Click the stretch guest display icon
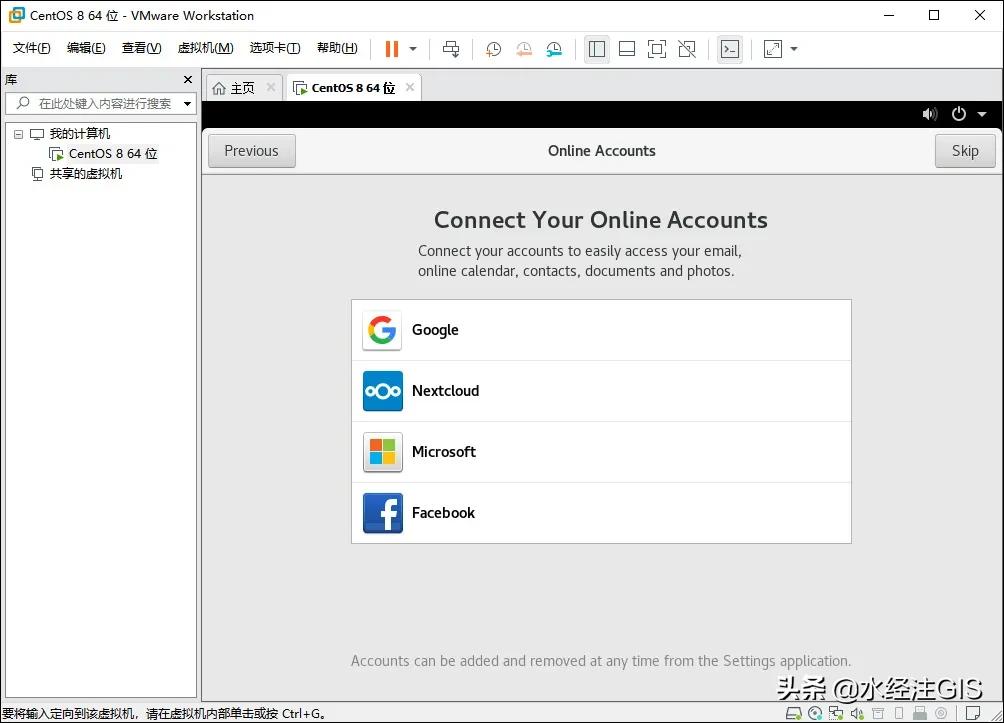The image size is (1004, 723). pos(773,49)
